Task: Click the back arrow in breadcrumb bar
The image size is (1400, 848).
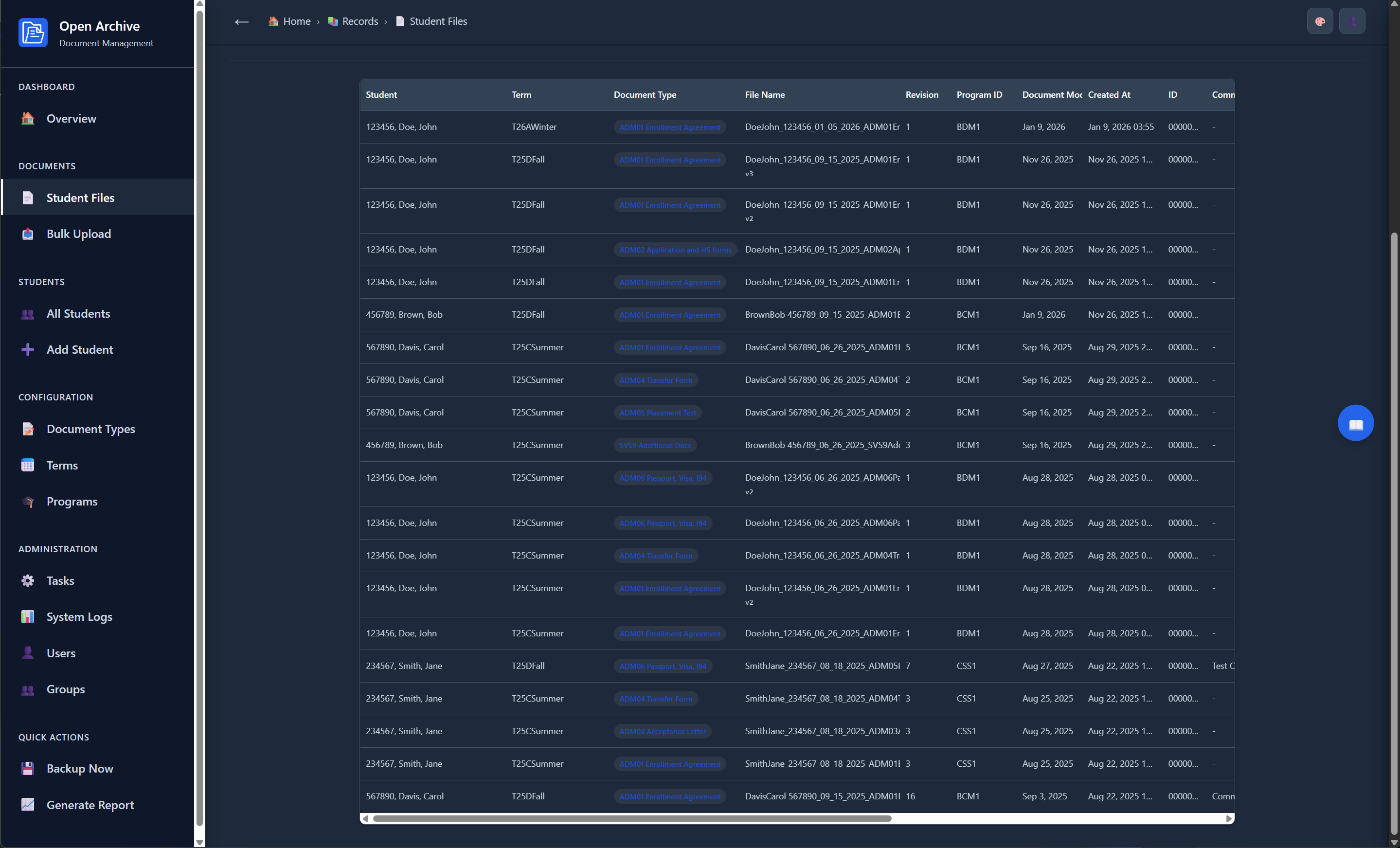Action: click(241, 21)
